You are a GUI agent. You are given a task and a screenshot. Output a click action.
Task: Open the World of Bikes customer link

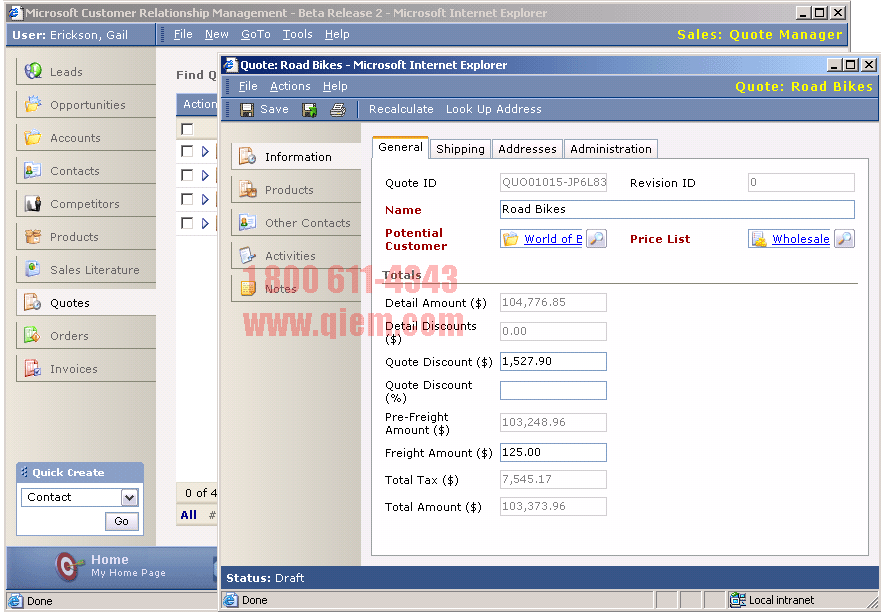coord(552,239)
